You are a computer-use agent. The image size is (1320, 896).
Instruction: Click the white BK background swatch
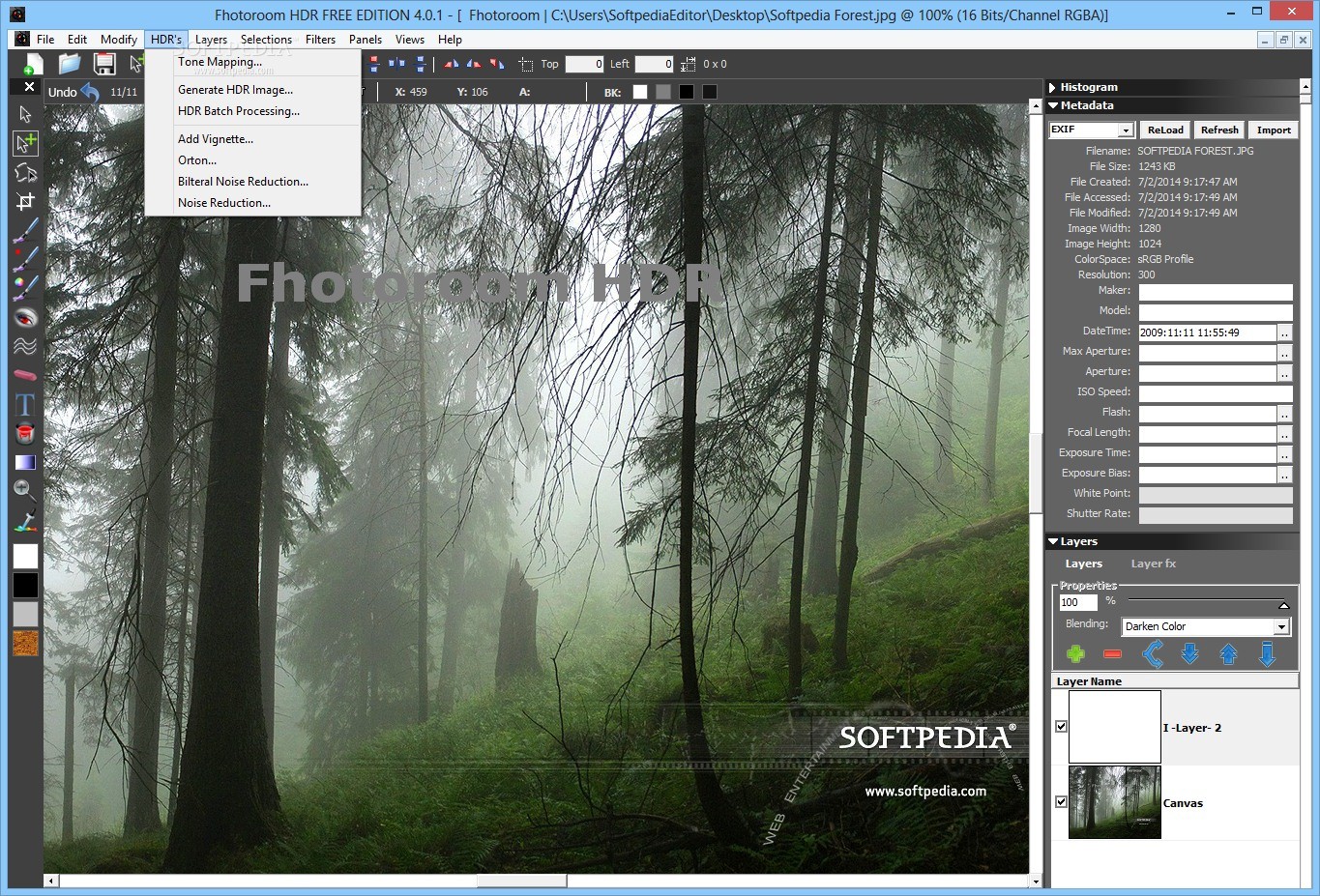[x=640, y=92]
